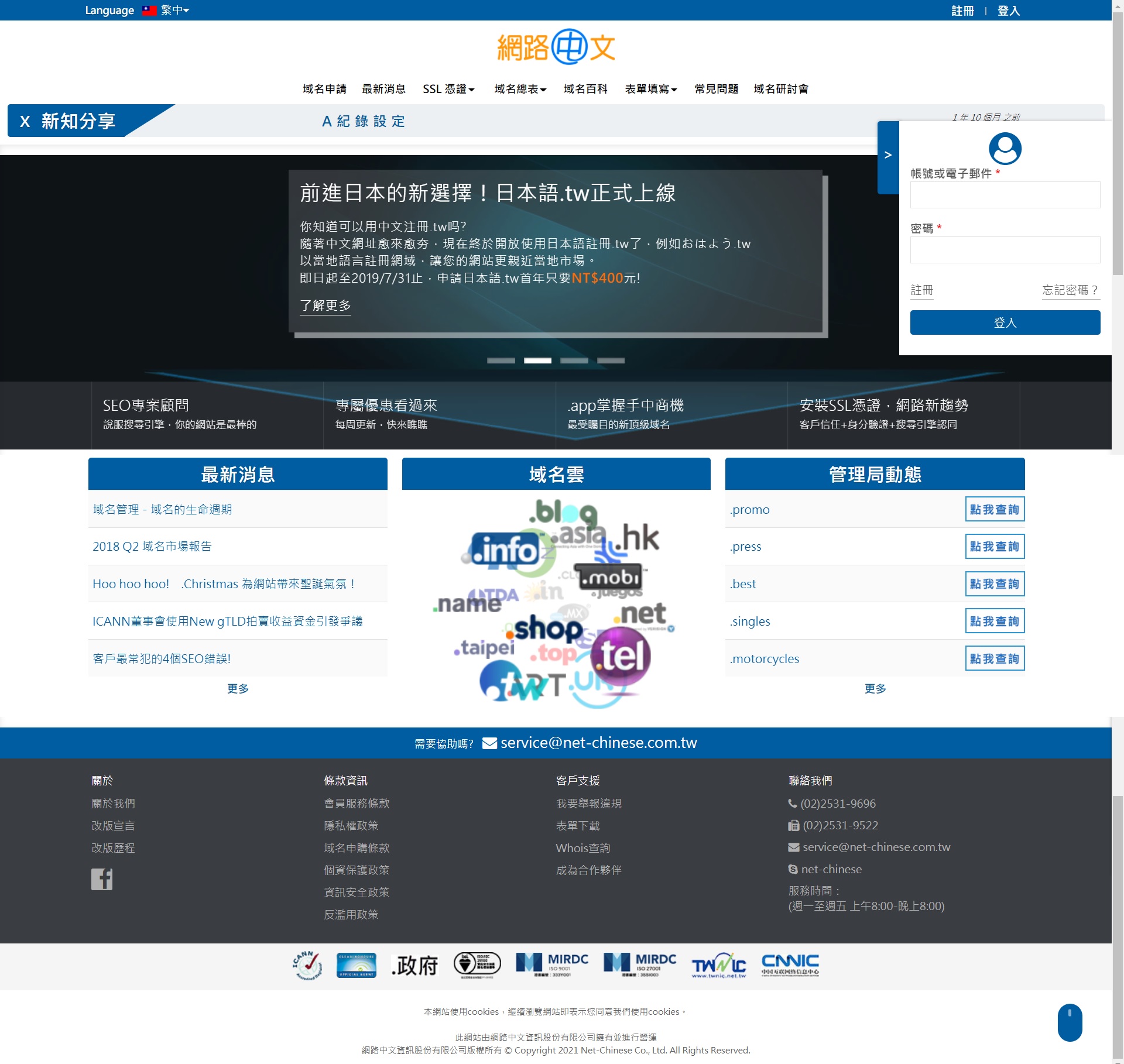Click the envelope icon beside service email banner
Viewport: 1124px width, 1064px height.
(x=489, y=743)
